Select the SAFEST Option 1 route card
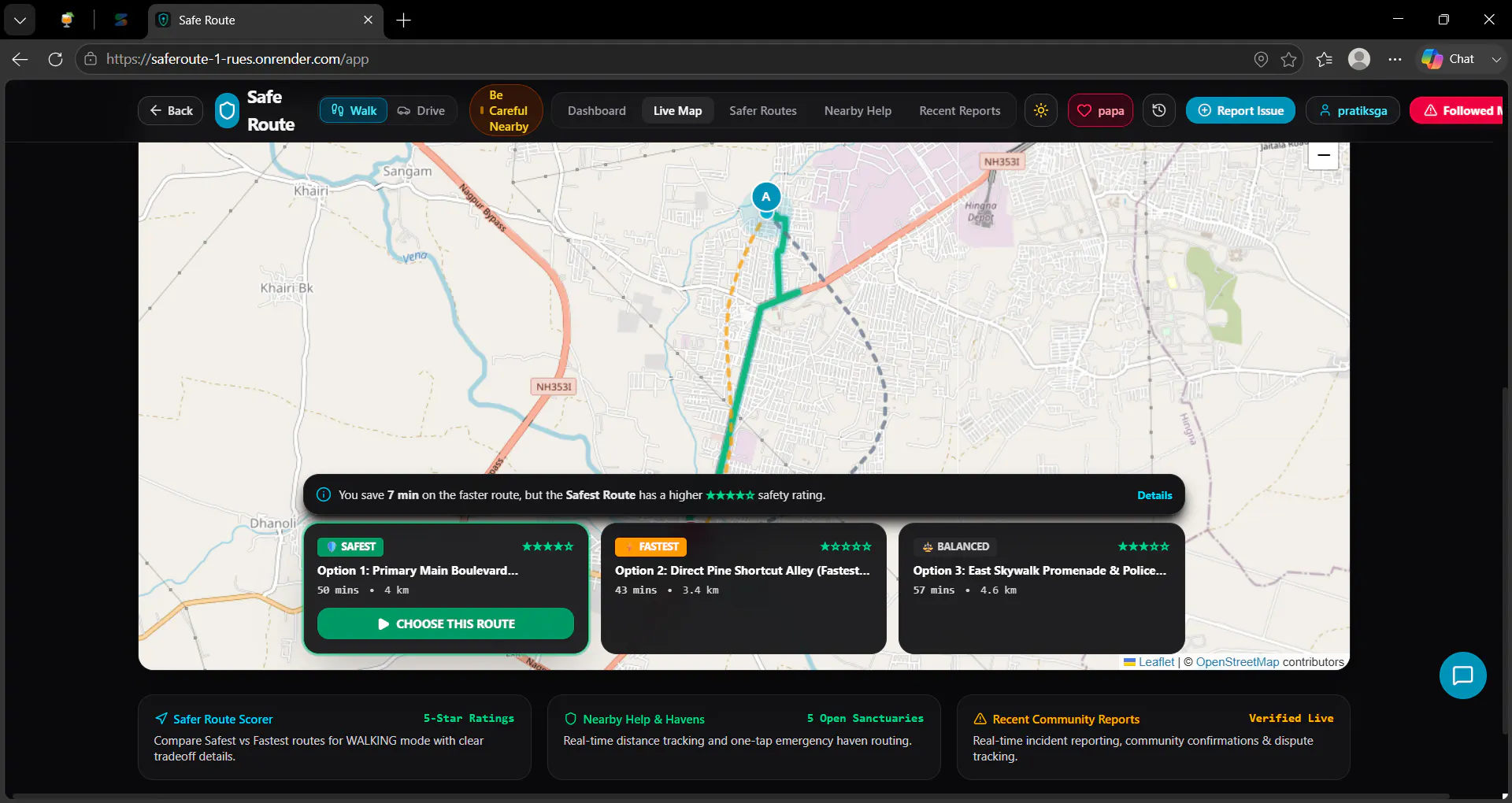 pyautogui.click(x=446, y=589)
